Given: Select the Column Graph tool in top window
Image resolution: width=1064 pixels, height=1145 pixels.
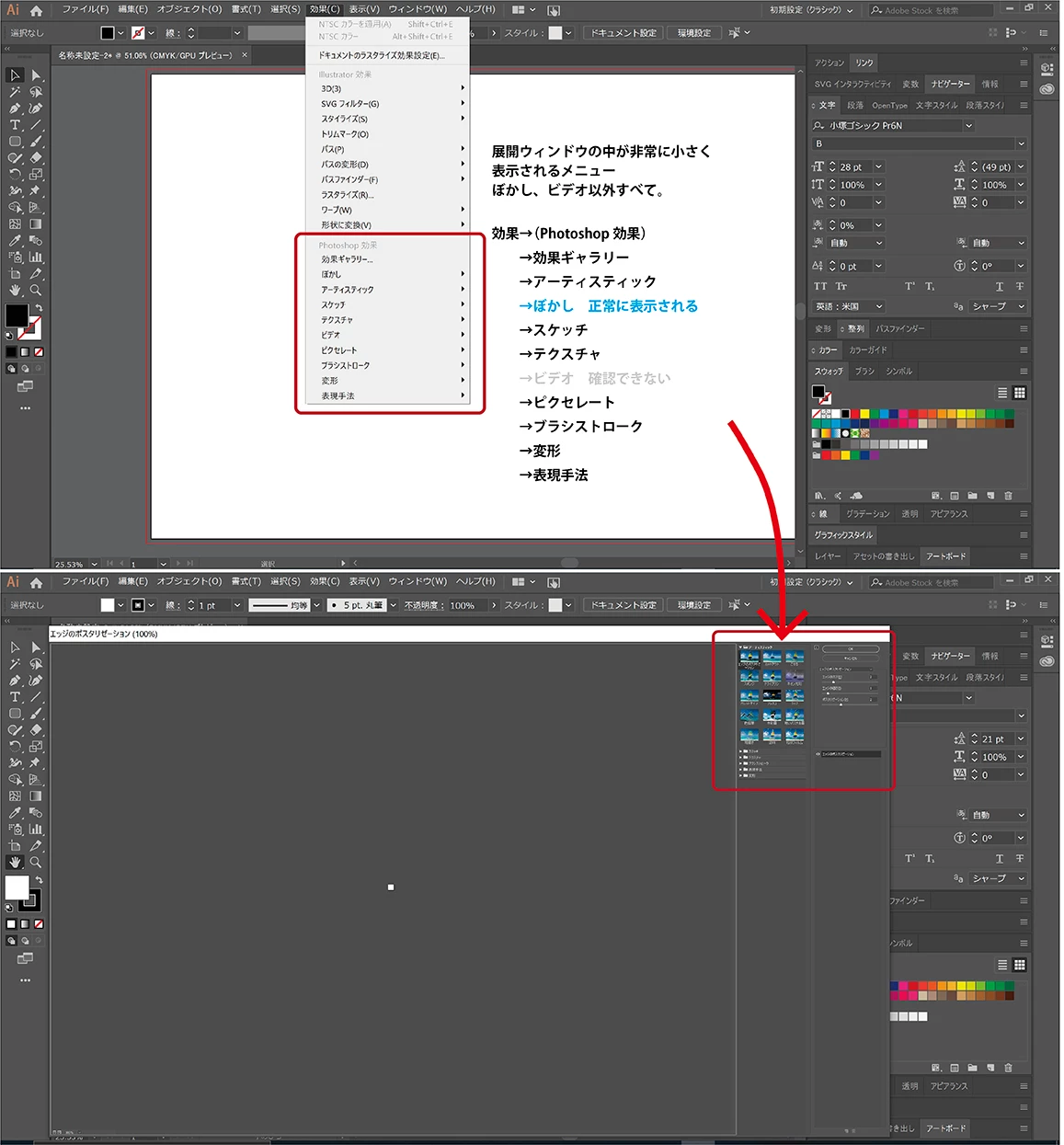Looking at the screenshot, I should [x=36, y=257].
